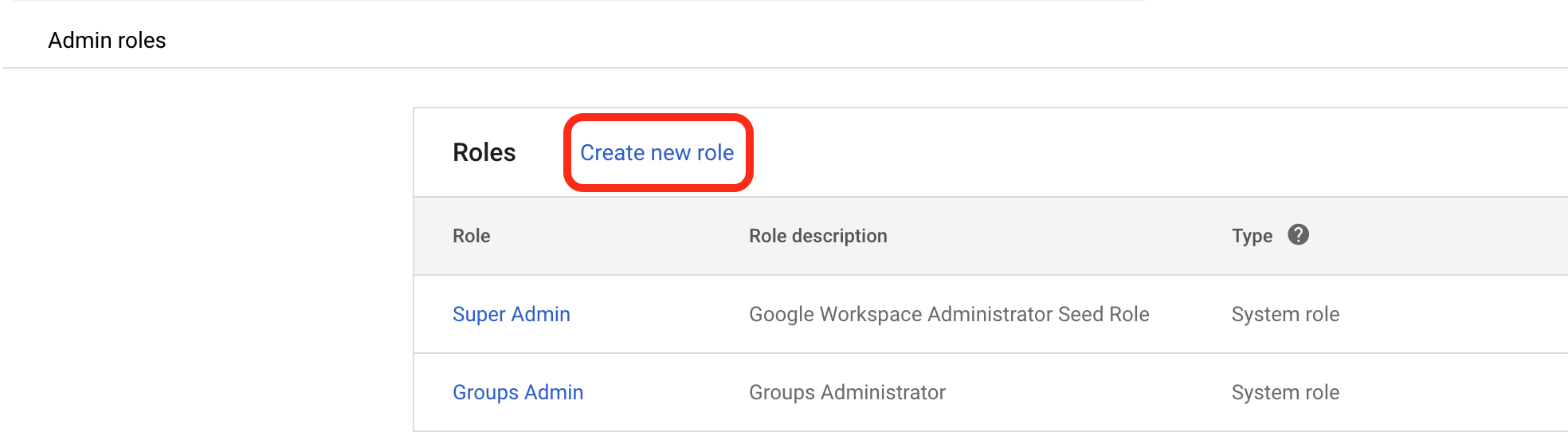
Task: Click System role in the Groups Admin row
Action: 1285,392
